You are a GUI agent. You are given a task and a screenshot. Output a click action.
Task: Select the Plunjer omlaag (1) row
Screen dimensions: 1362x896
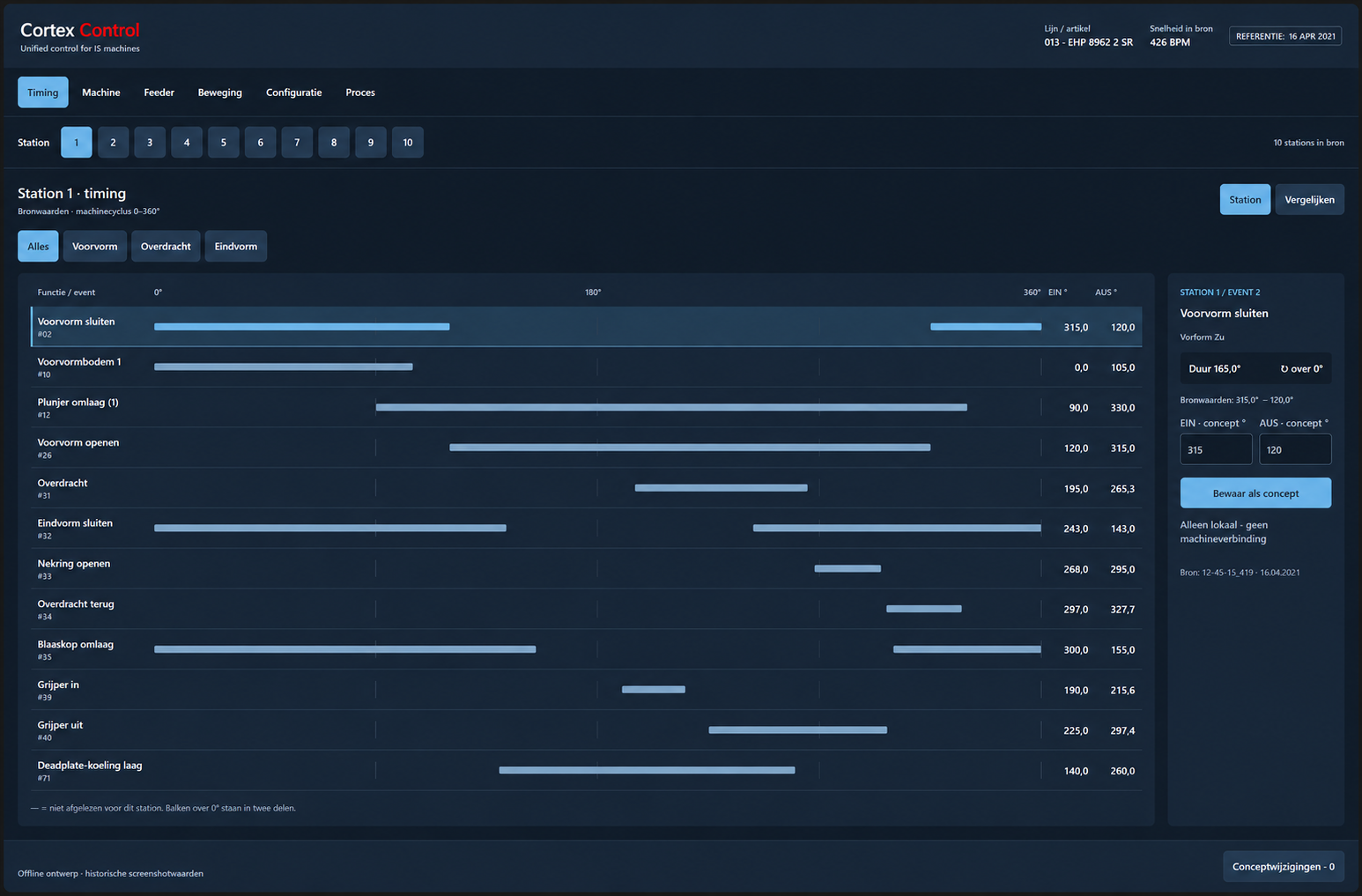[x=586, y=408]
